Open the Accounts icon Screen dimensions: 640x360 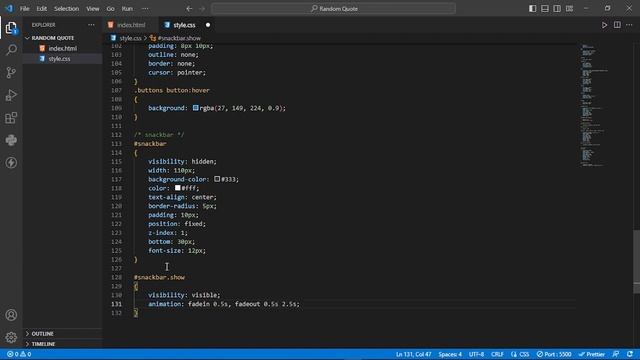tap(11, 315)
